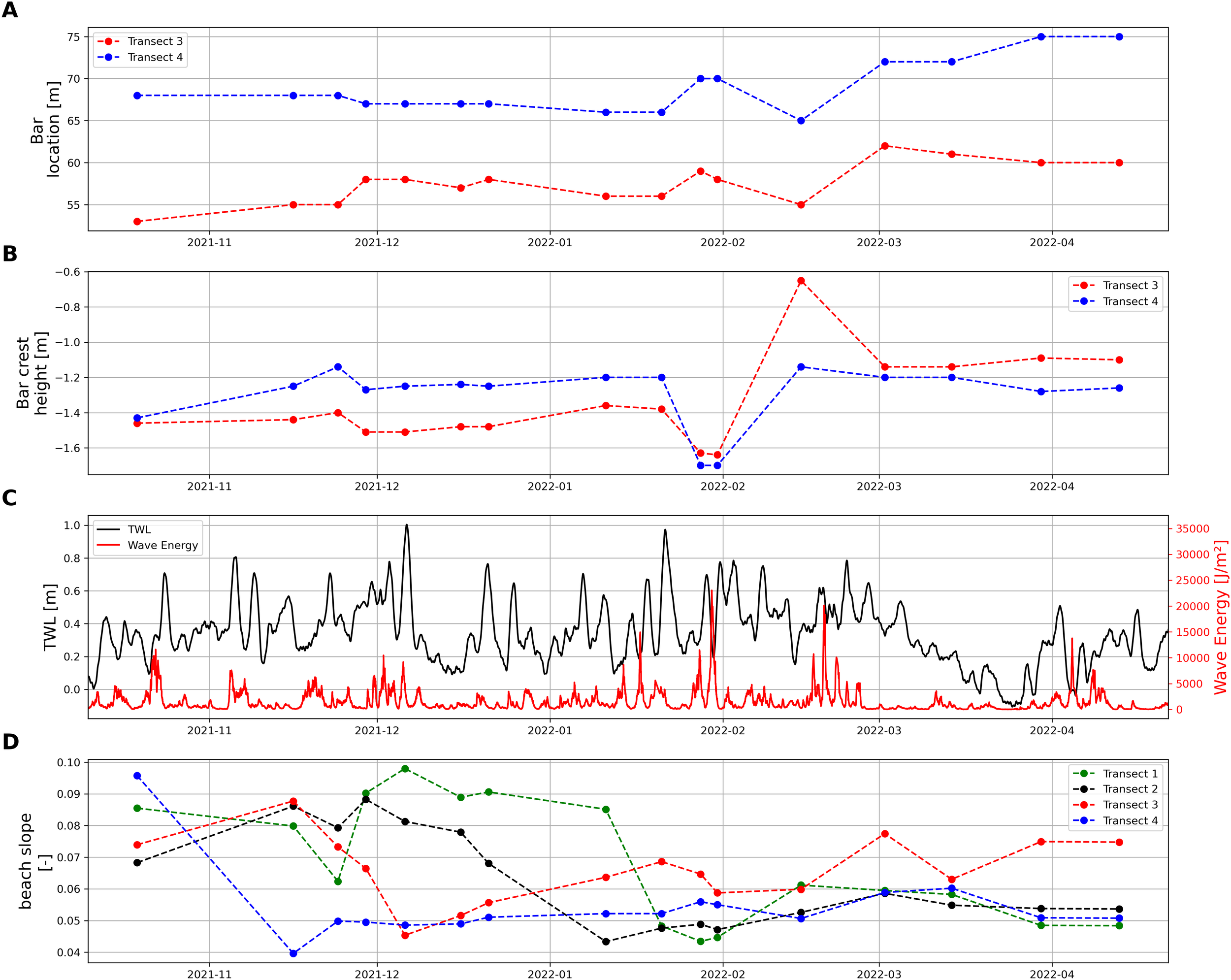Click the Transect 2 legend entry in panel D
Image resolution: width=1231 pixels, height=980 pixels.
pyautogui.click(x=1130, y=789)
